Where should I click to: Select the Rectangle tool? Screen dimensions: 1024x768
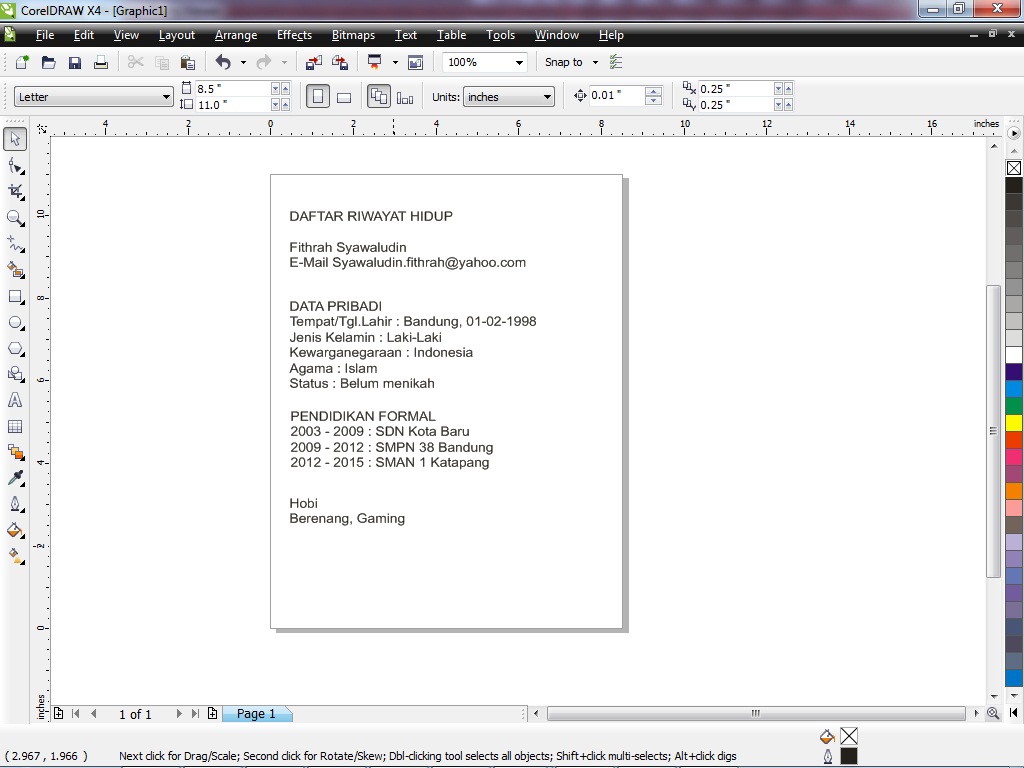point(15,296)
